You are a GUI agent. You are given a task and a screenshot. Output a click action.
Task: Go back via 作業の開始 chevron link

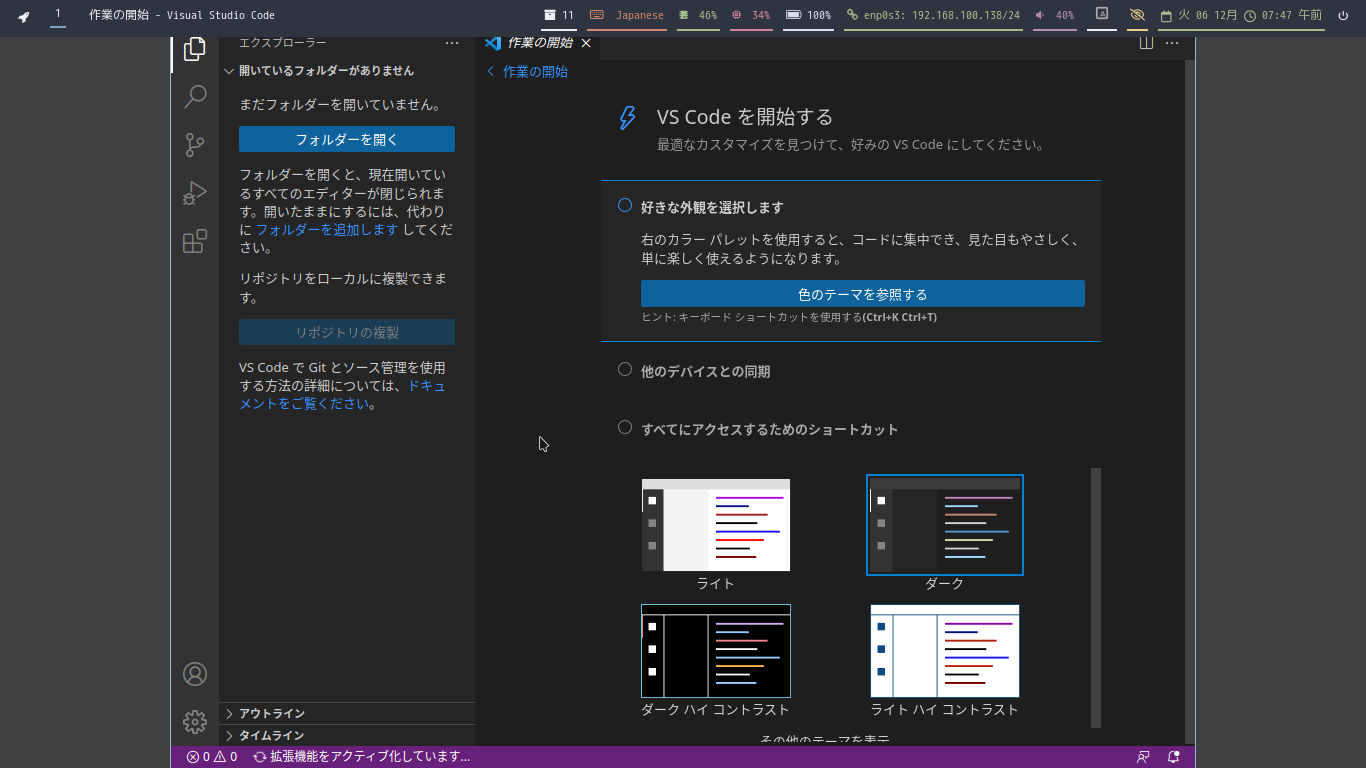[527, 71]
